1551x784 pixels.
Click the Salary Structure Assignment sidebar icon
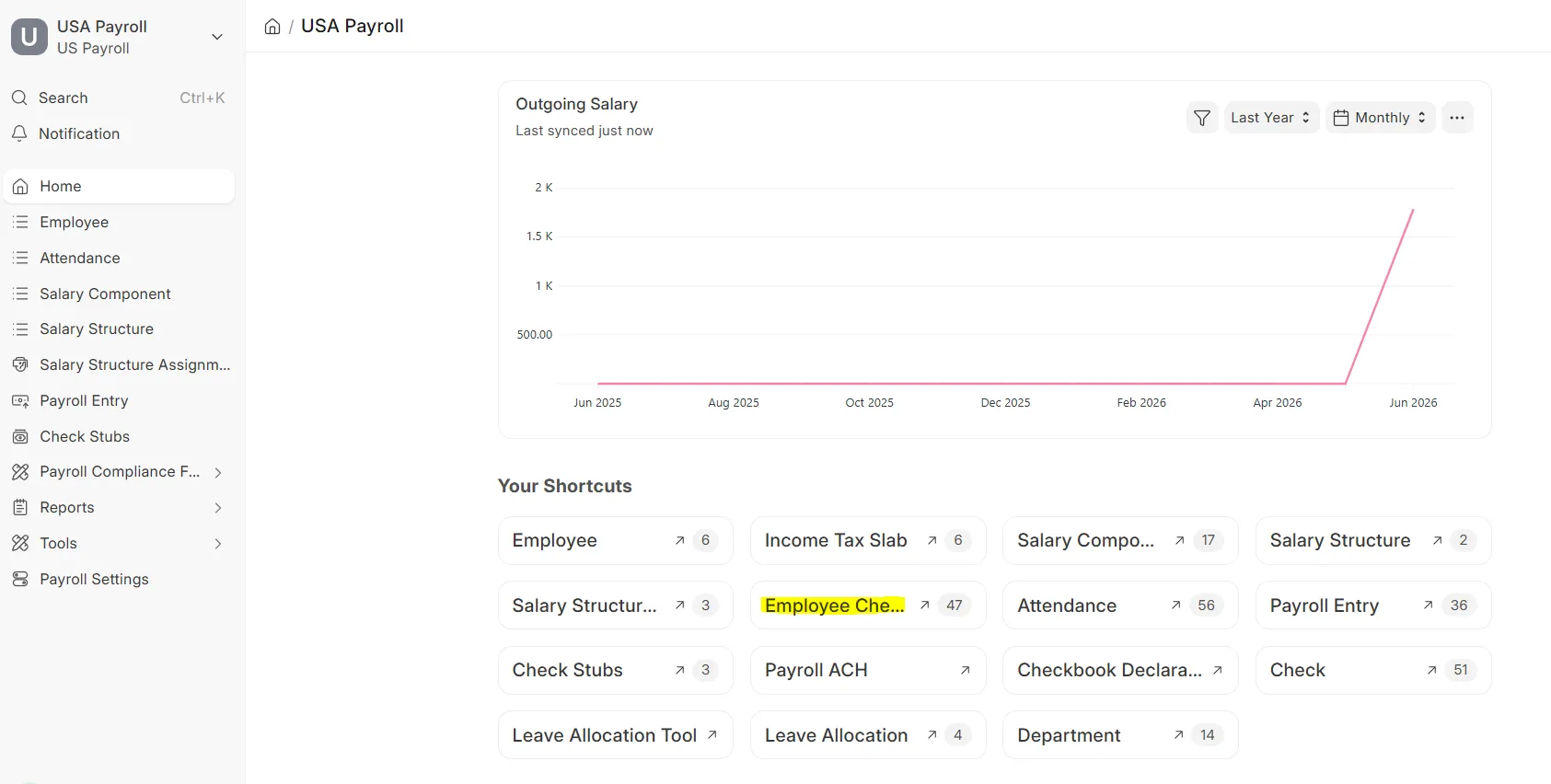(x=20, y=364)
